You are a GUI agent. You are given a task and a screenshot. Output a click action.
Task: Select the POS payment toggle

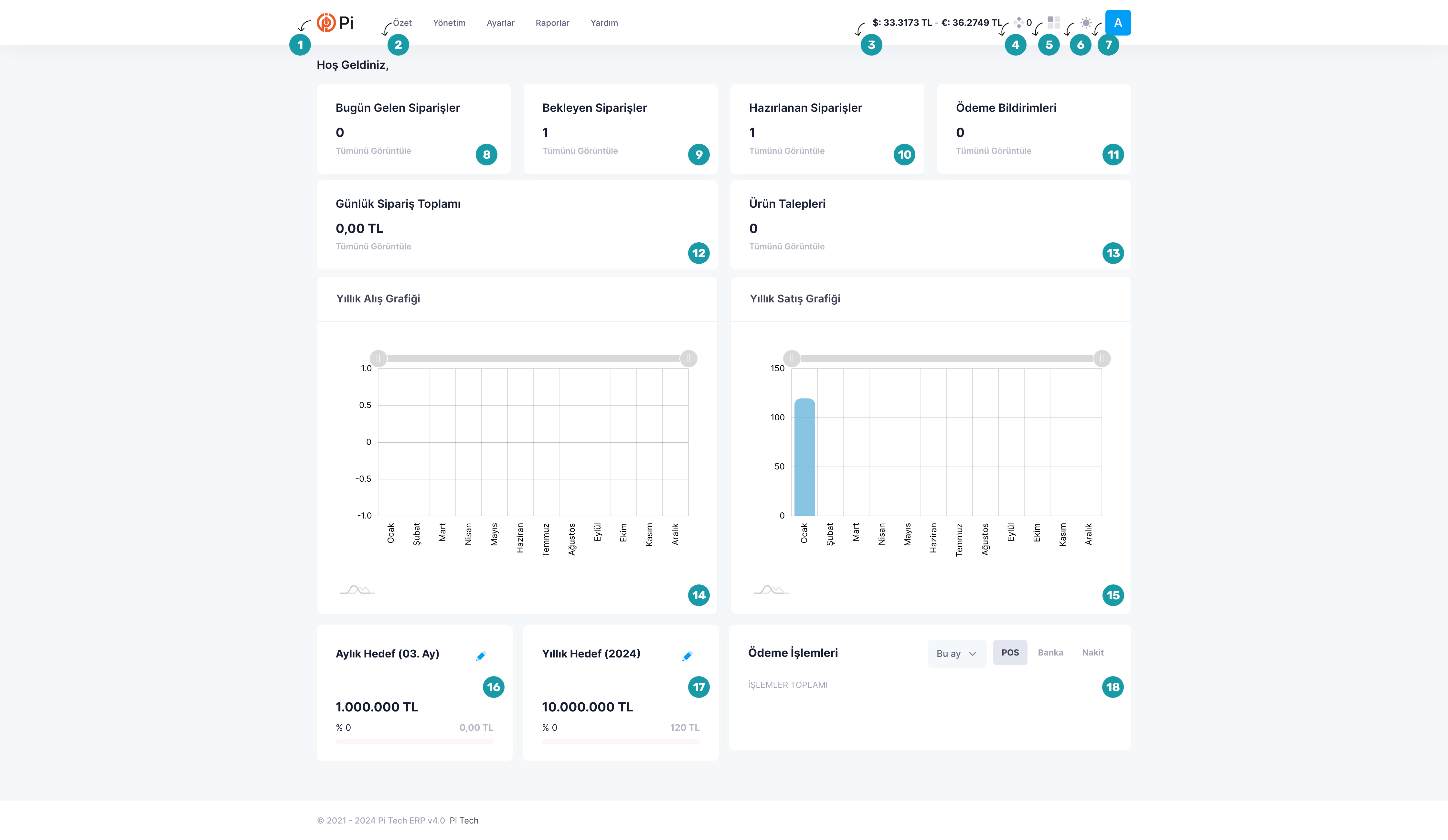pos(1010,653)
